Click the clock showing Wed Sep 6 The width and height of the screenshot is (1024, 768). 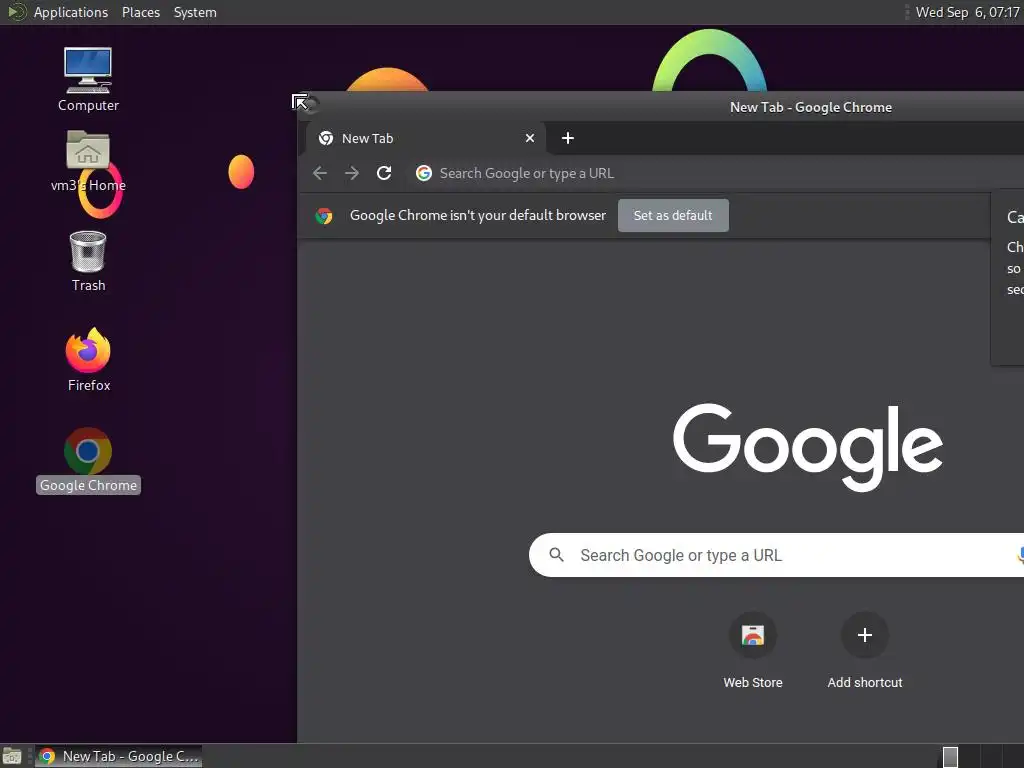click(967, 12)
